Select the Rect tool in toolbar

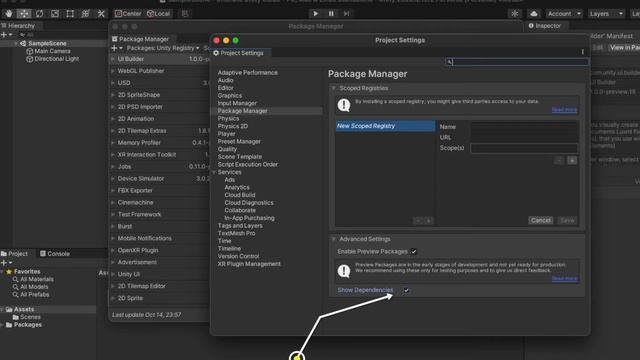70,13
